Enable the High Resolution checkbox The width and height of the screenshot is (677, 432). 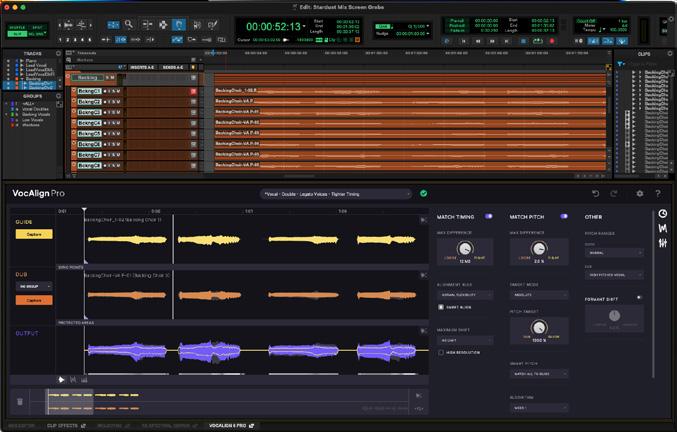click(x=441, y=352)
